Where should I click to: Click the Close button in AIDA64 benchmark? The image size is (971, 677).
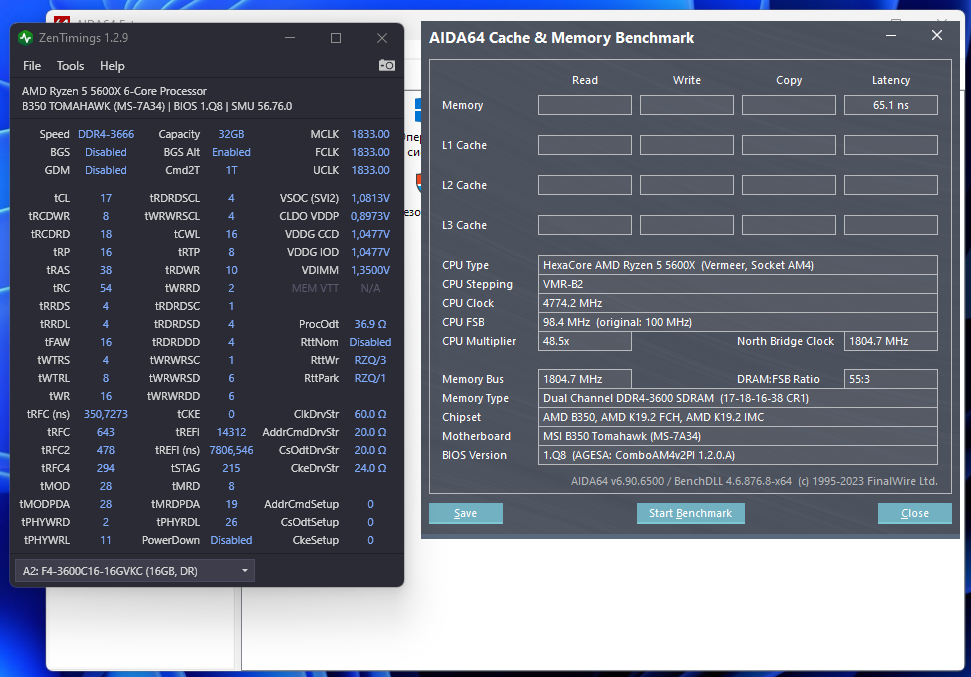click(x=915, y=513)
